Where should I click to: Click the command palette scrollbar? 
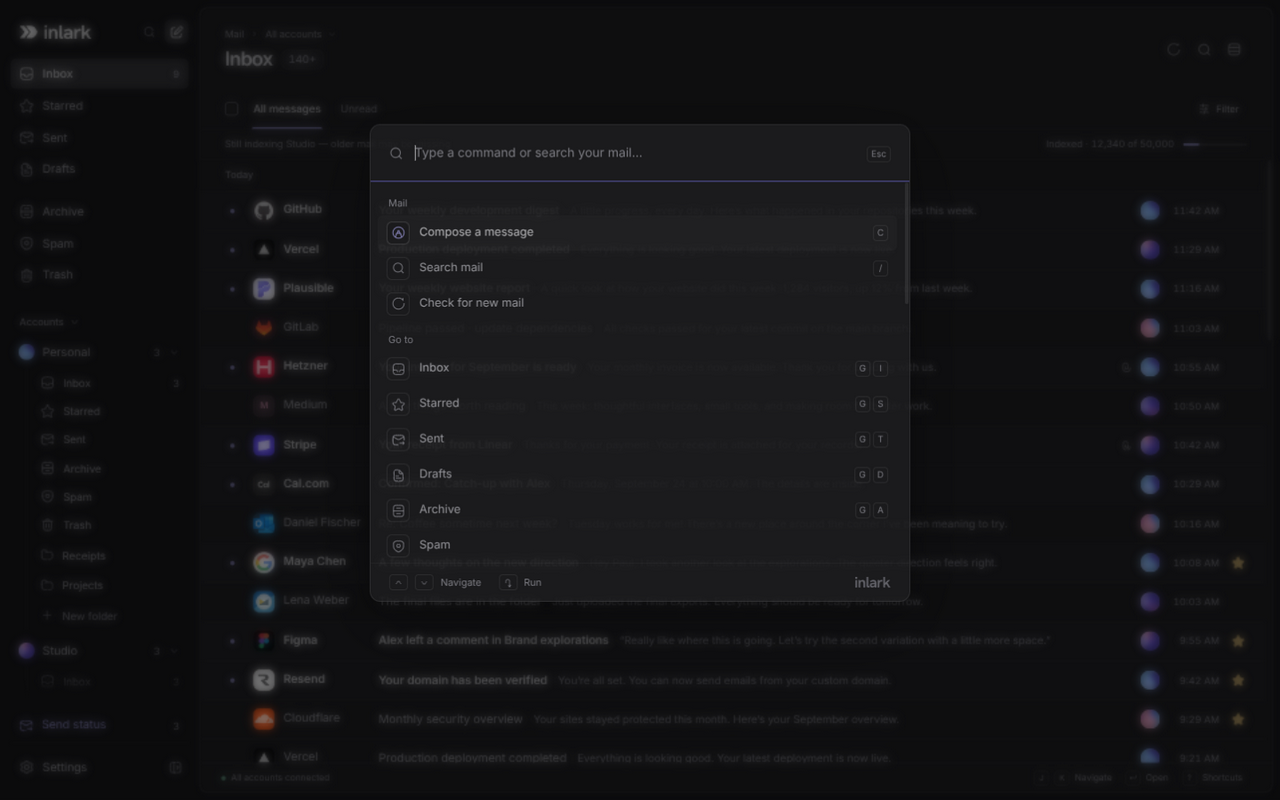[906, 244]
